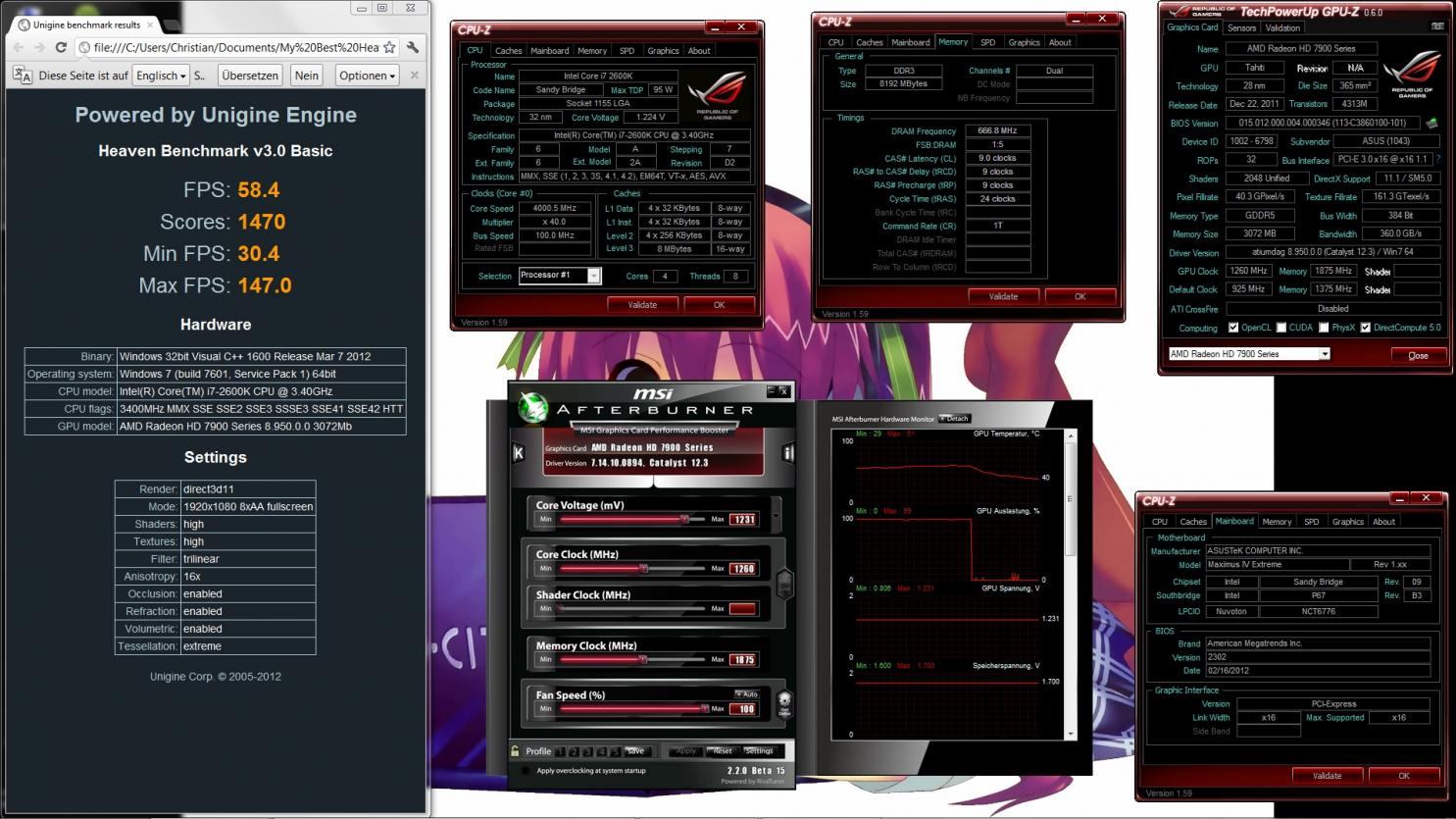Image resolution: width=1456 pixels, height=819 pixels.
Task: Click Übersetzen button
Action: 250,76
